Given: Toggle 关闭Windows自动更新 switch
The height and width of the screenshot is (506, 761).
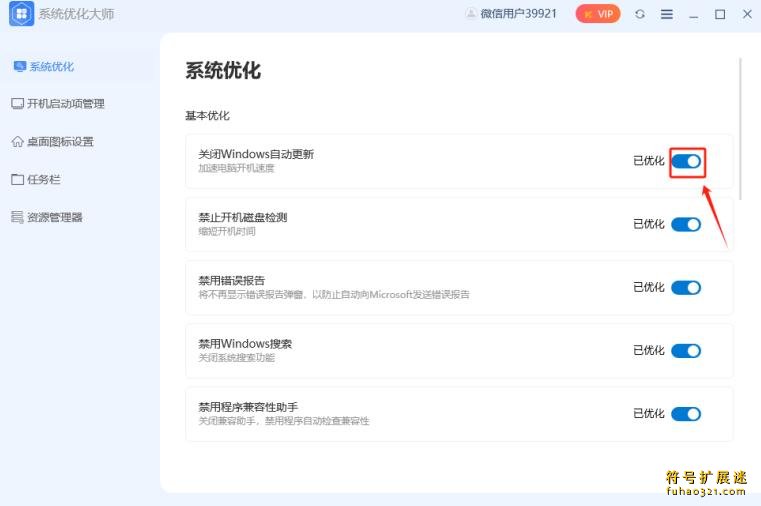Looking at the screenshot, I should 686,162.
